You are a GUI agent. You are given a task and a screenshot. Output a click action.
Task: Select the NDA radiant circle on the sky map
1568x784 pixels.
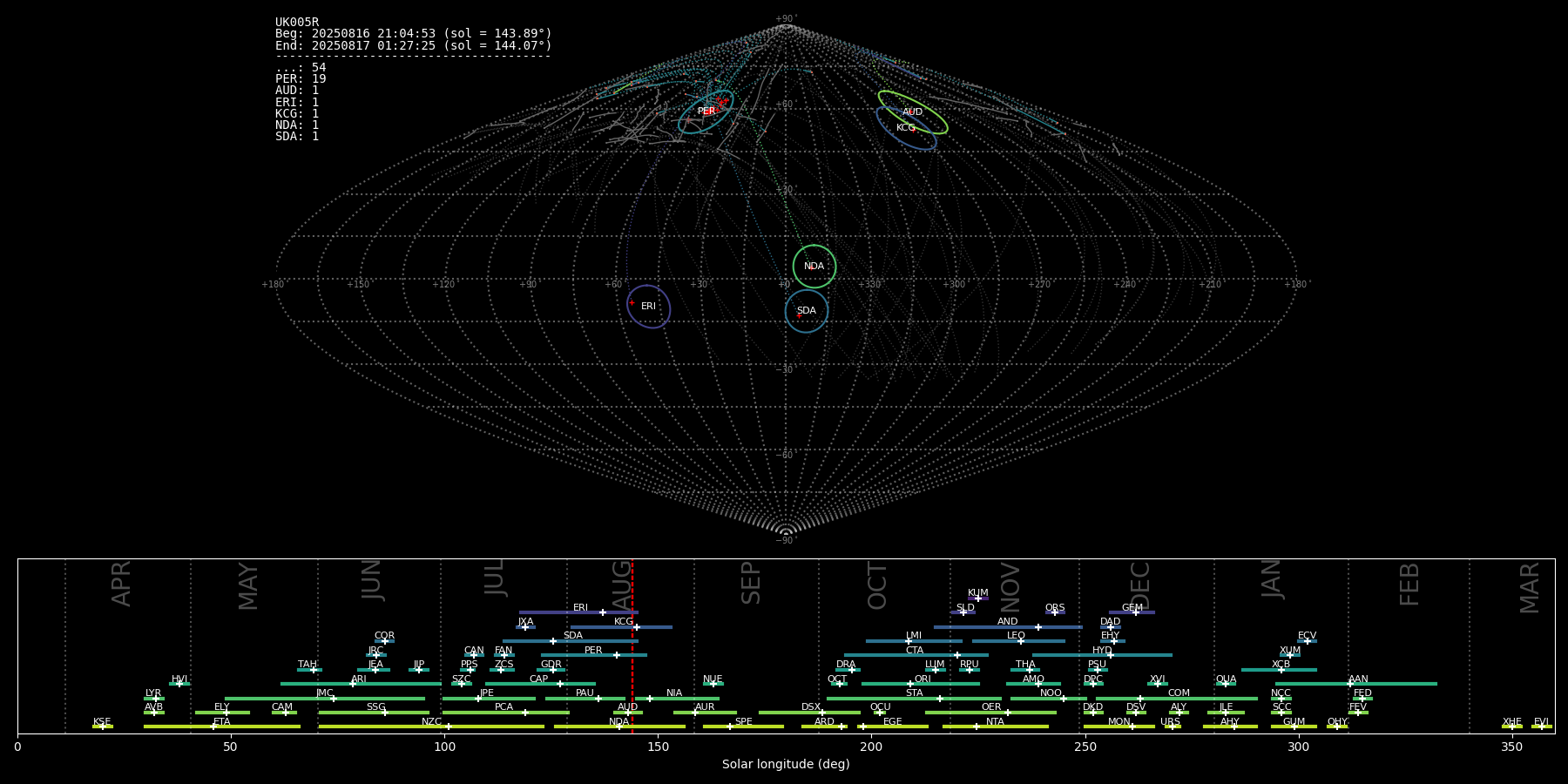[x=814, y=267]
